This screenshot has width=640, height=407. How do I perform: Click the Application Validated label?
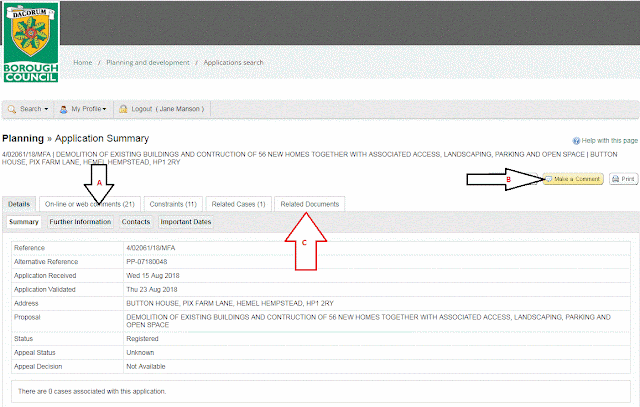pos(45,289)
